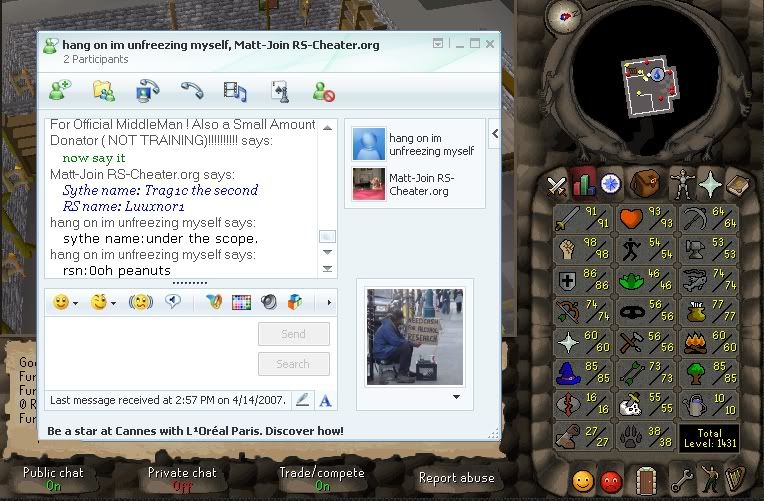Toggle RuneScape Trade/compete setting
This screenshot has height=501, width=764.
pyautogui.click(x=322, y=479)
